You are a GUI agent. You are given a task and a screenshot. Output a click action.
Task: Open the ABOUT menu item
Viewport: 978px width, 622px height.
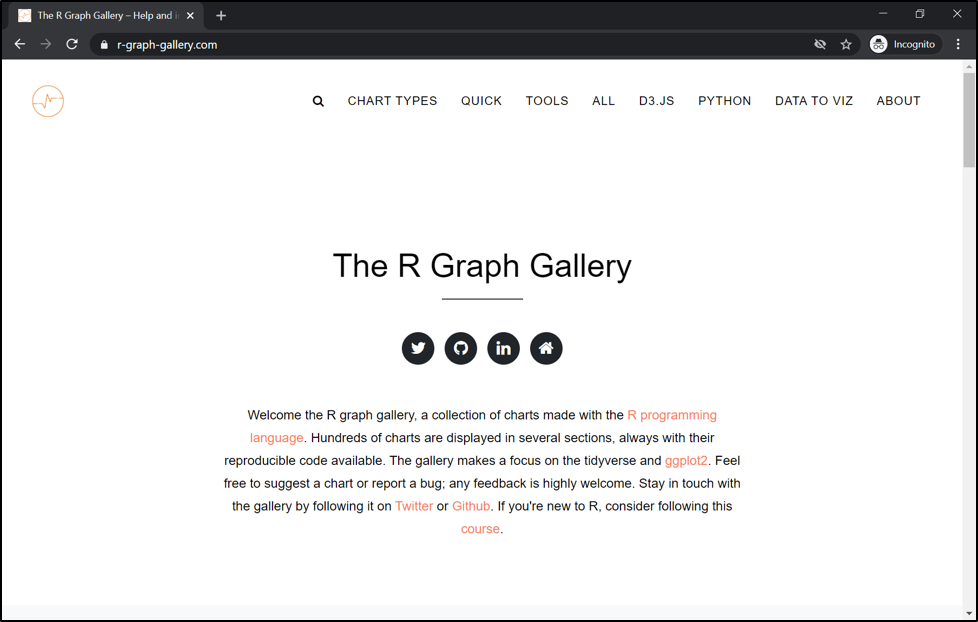click(899, 101)
